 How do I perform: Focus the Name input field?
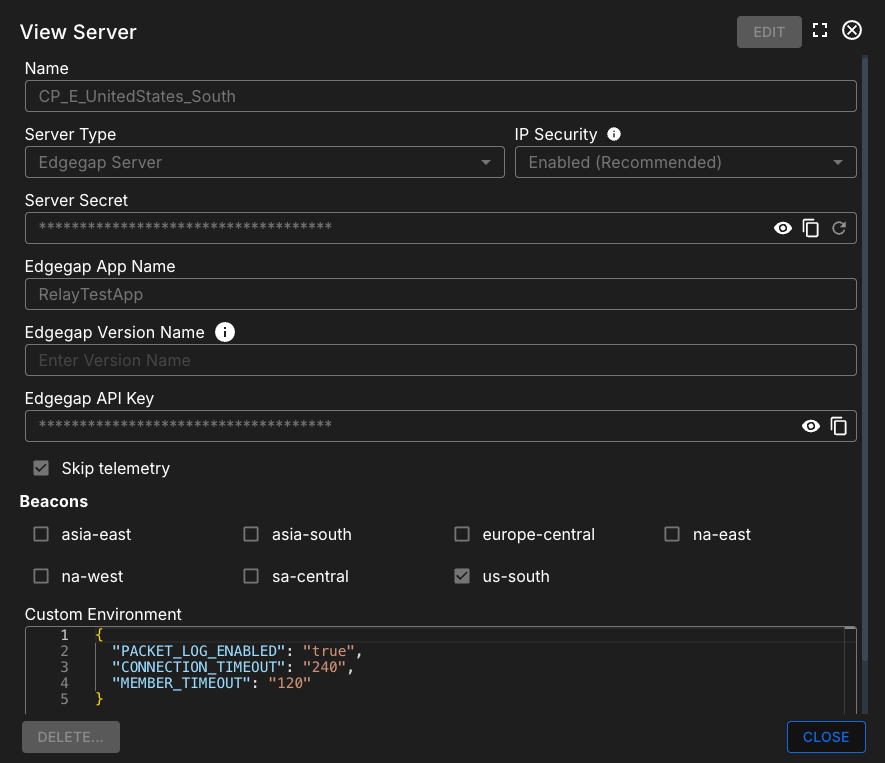[x=441, y=96]
